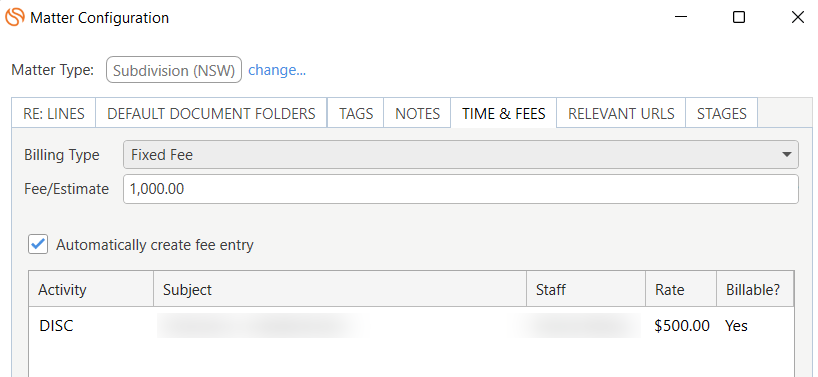Maximize the Matter Configuration window
818x377 pixels.
[739, 17]
